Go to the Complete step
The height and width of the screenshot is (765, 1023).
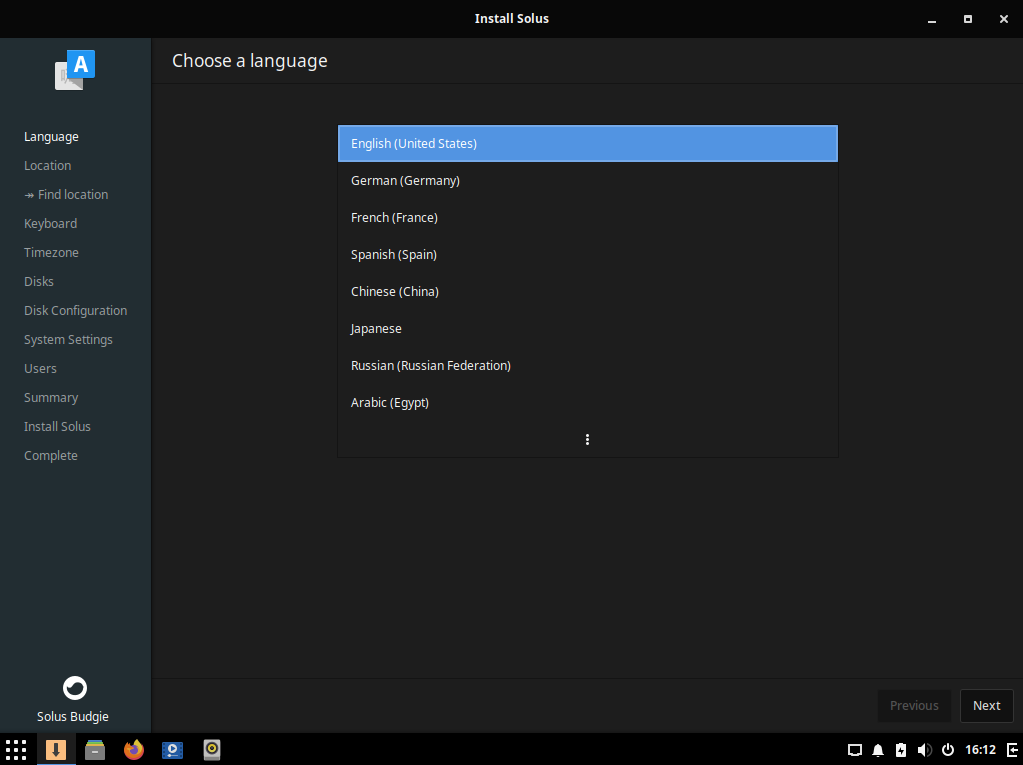[x=51, y=456]
